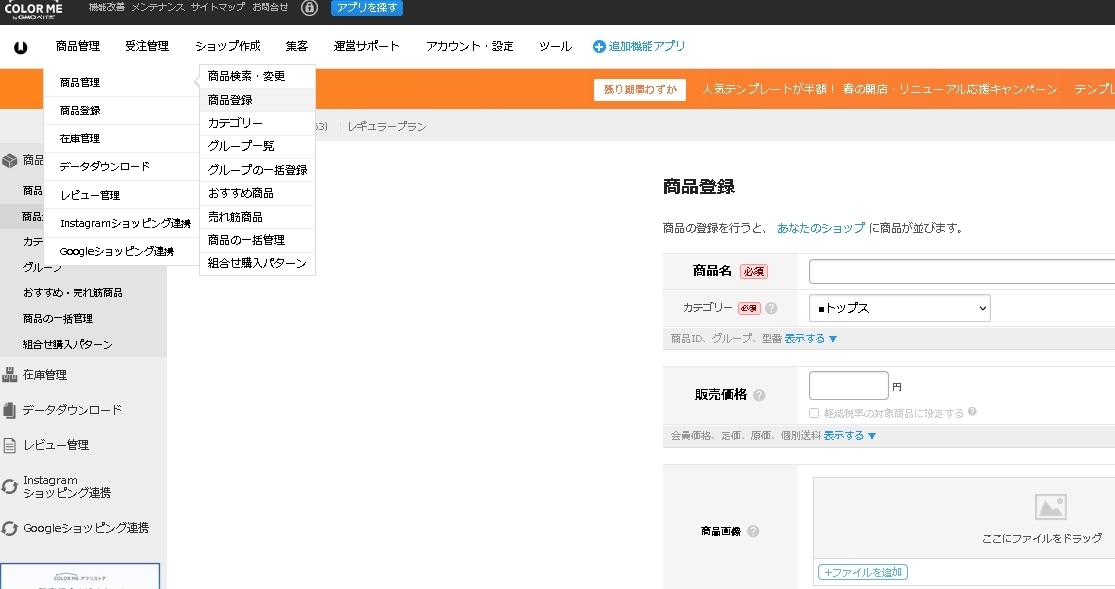
Task: Click the Instagram ショッピング連携 sync icon
Action: pyautogui.click(x=9, y=487)
